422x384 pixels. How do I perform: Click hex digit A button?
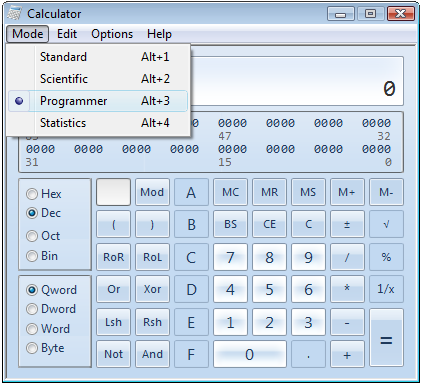coord(191,192)
